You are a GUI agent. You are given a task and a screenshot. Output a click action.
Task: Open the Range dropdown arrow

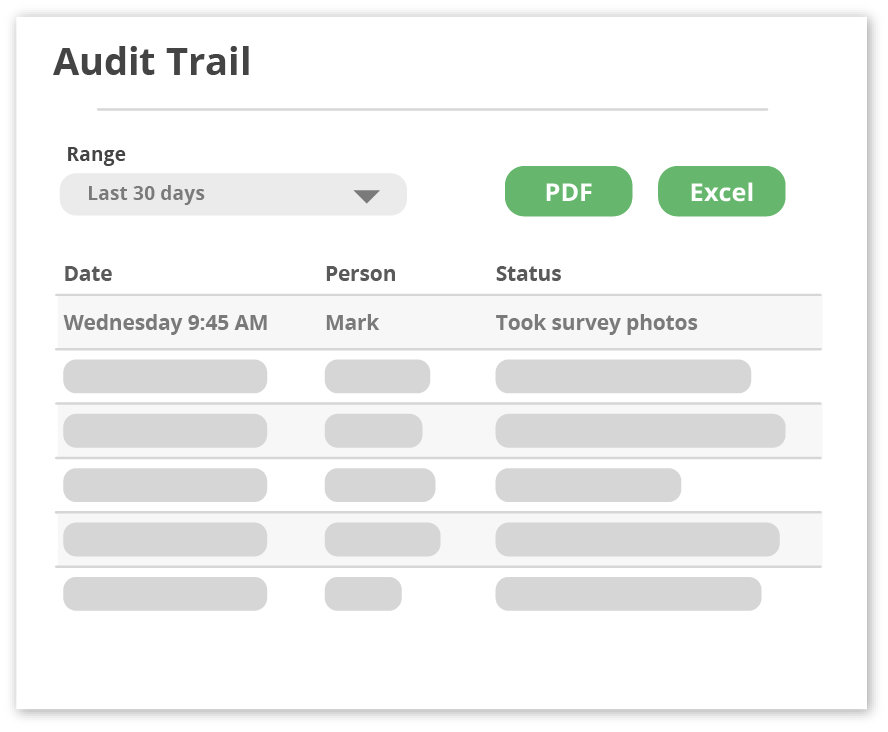click(366, 196)
